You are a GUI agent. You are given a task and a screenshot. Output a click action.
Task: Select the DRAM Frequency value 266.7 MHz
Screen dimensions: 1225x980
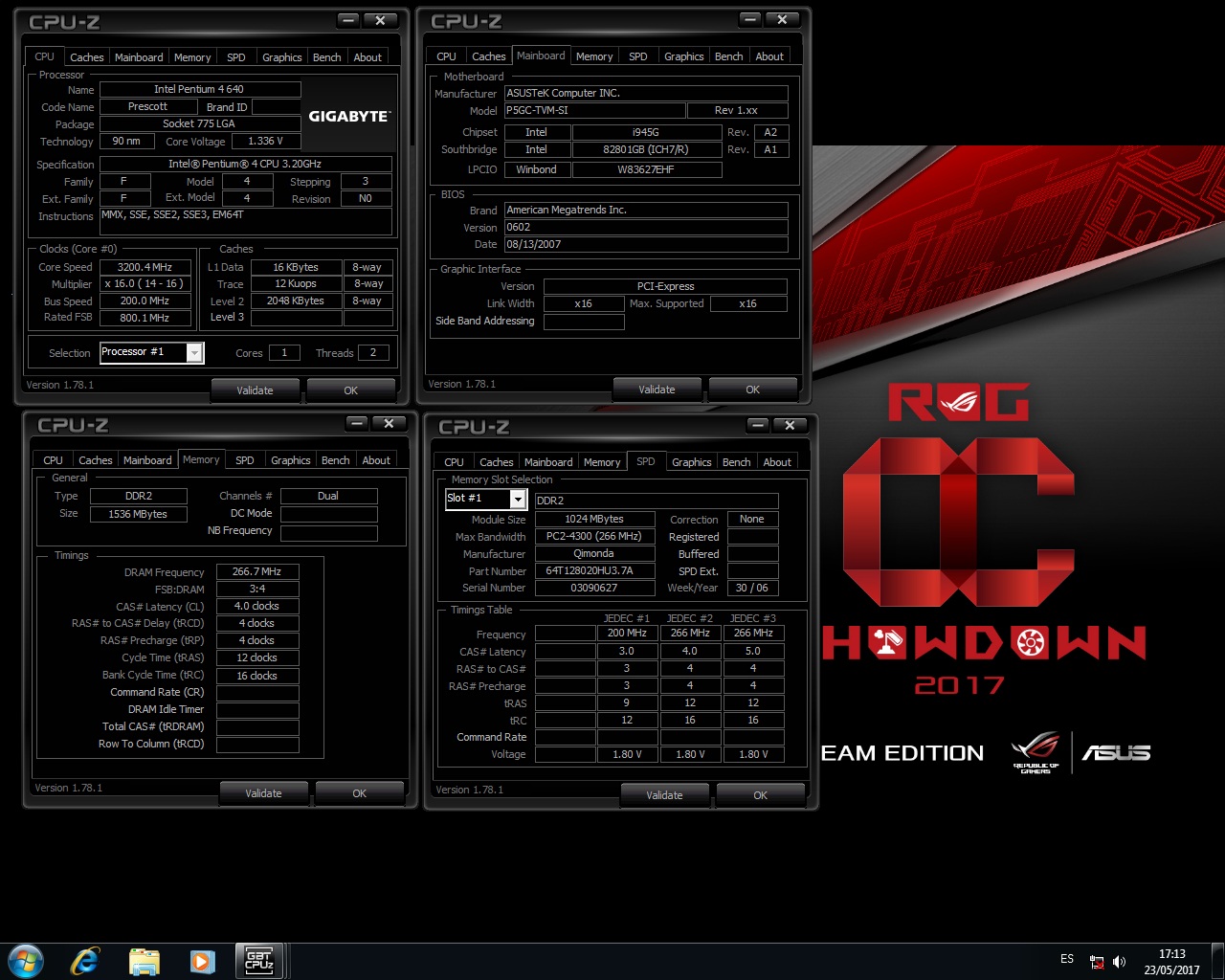(x=257, y=571)
